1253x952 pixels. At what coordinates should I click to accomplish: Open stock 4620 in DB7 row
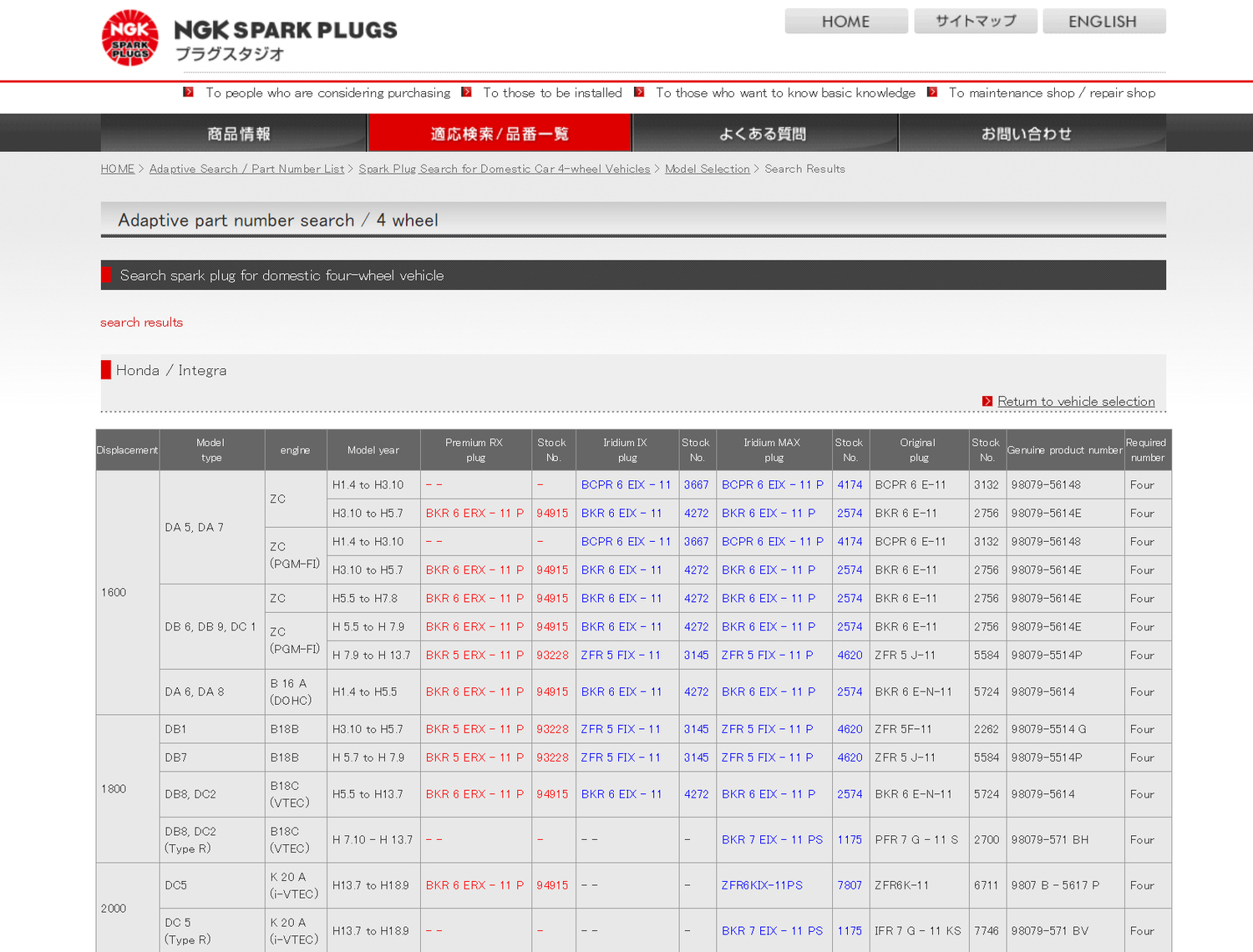[x=850, y=757]
